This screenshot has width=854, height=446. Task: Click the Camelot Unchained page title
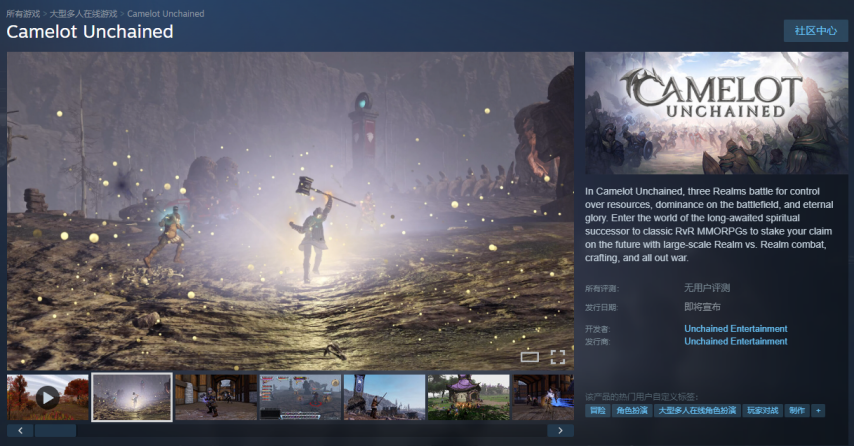coord(90,32)
